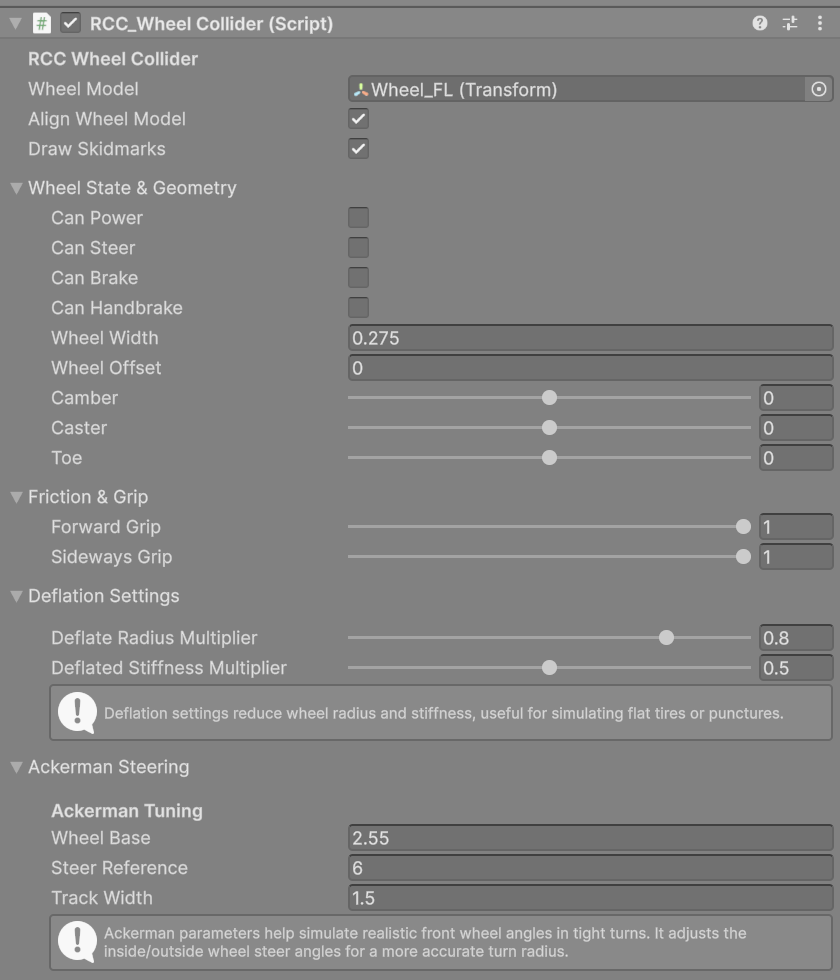Click the Forward Grip label
840x980 pixels.
tap(106, 527)
